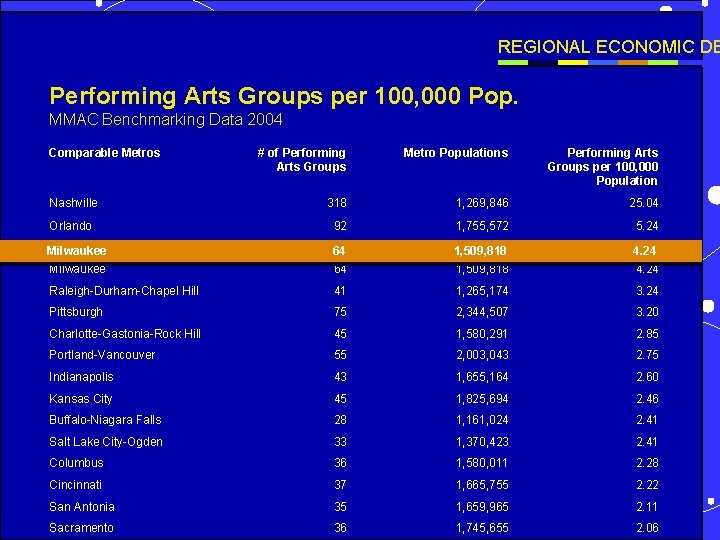Click the 'Sacramento' row label
Screen dimensions: 720x540
81,528
